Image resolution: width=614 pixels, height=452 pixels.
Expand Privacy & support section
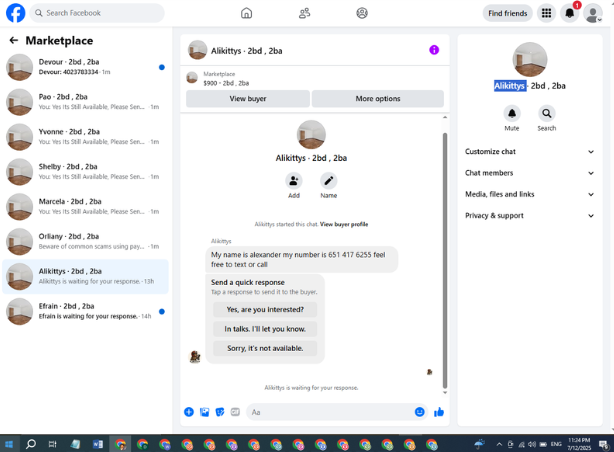(529, 215)
